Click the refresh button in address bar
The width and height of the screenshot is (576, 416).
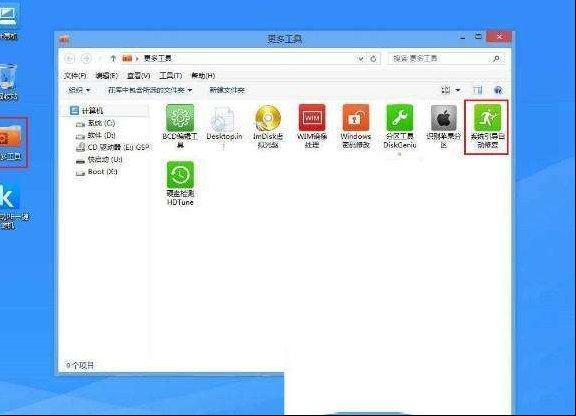pyautogui.click(x=373, y=59)
